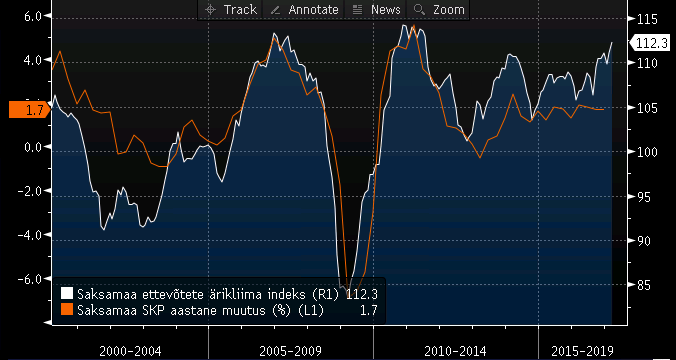
Task: Click the 2010-2014 time axis label
Action: click(455, 351)
